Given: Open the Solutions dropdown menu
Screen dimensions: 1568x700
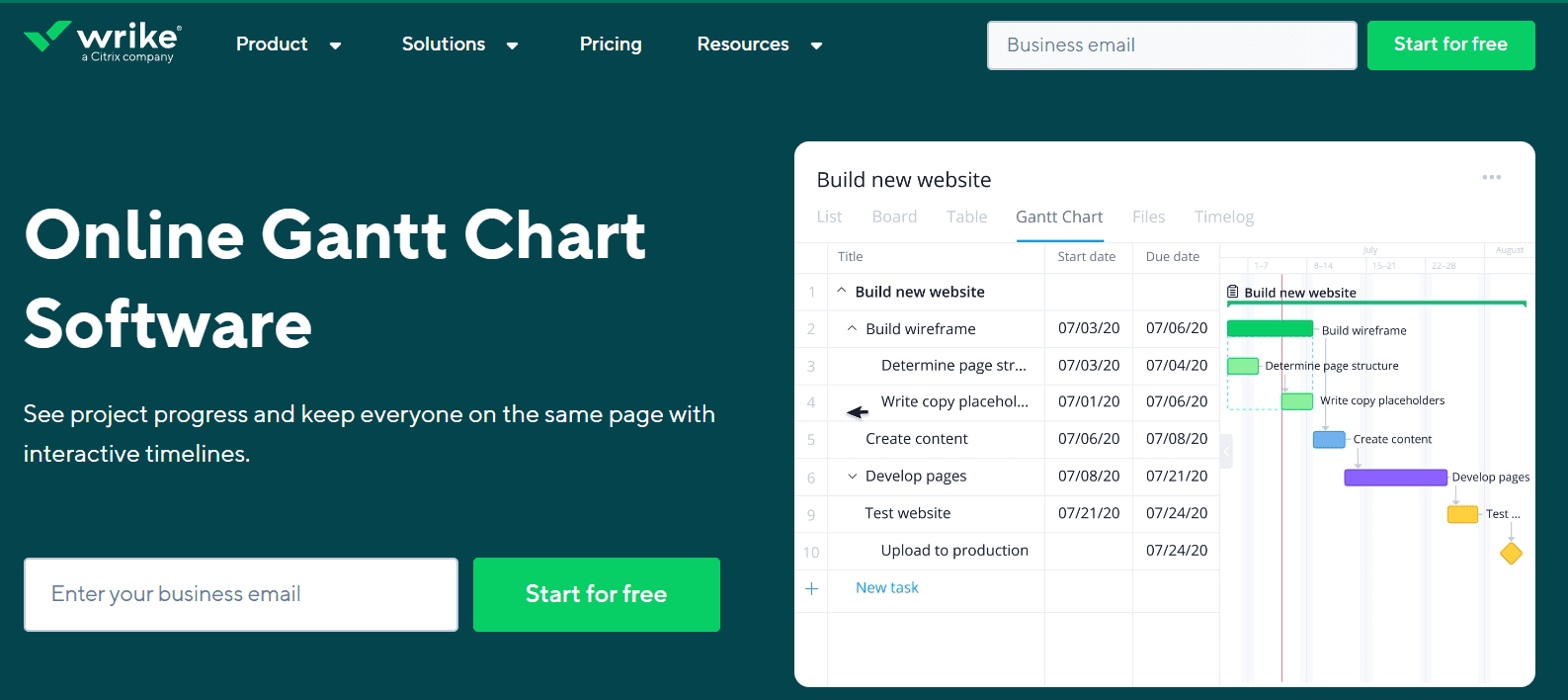Looking at the screenshot, I should 459,44.
